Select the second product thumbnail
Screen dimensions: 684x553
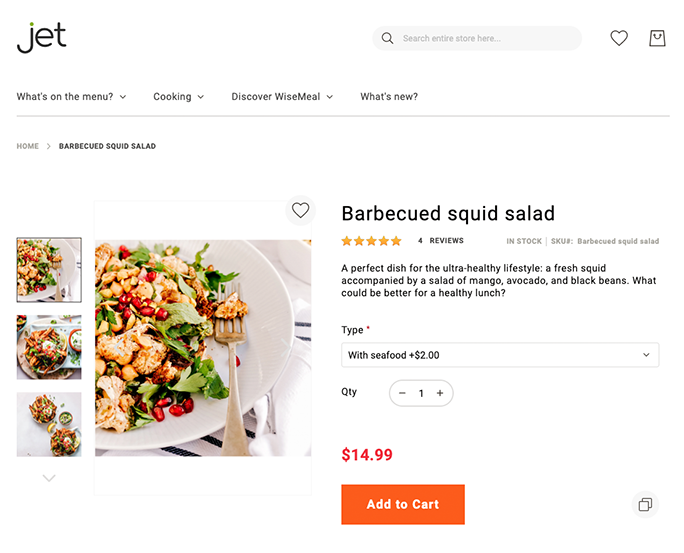49,347
